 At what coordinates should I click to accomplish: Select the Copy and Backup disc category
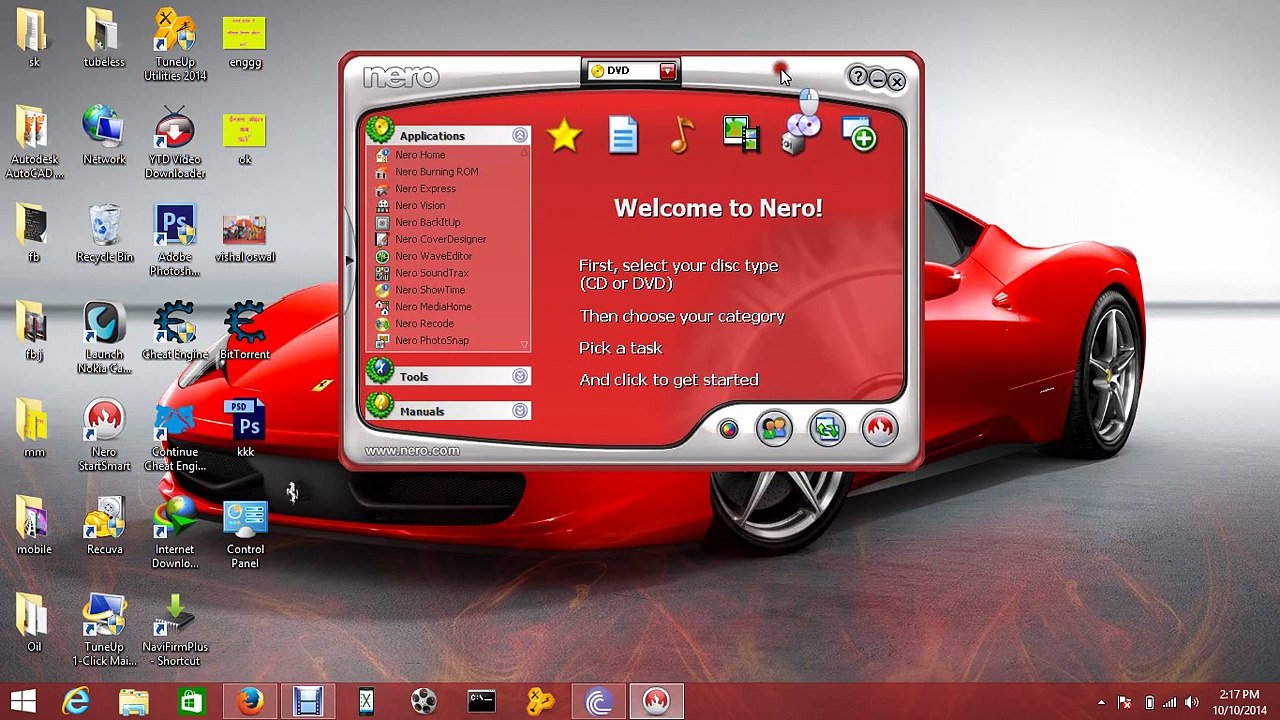click(x=802, y=134)
